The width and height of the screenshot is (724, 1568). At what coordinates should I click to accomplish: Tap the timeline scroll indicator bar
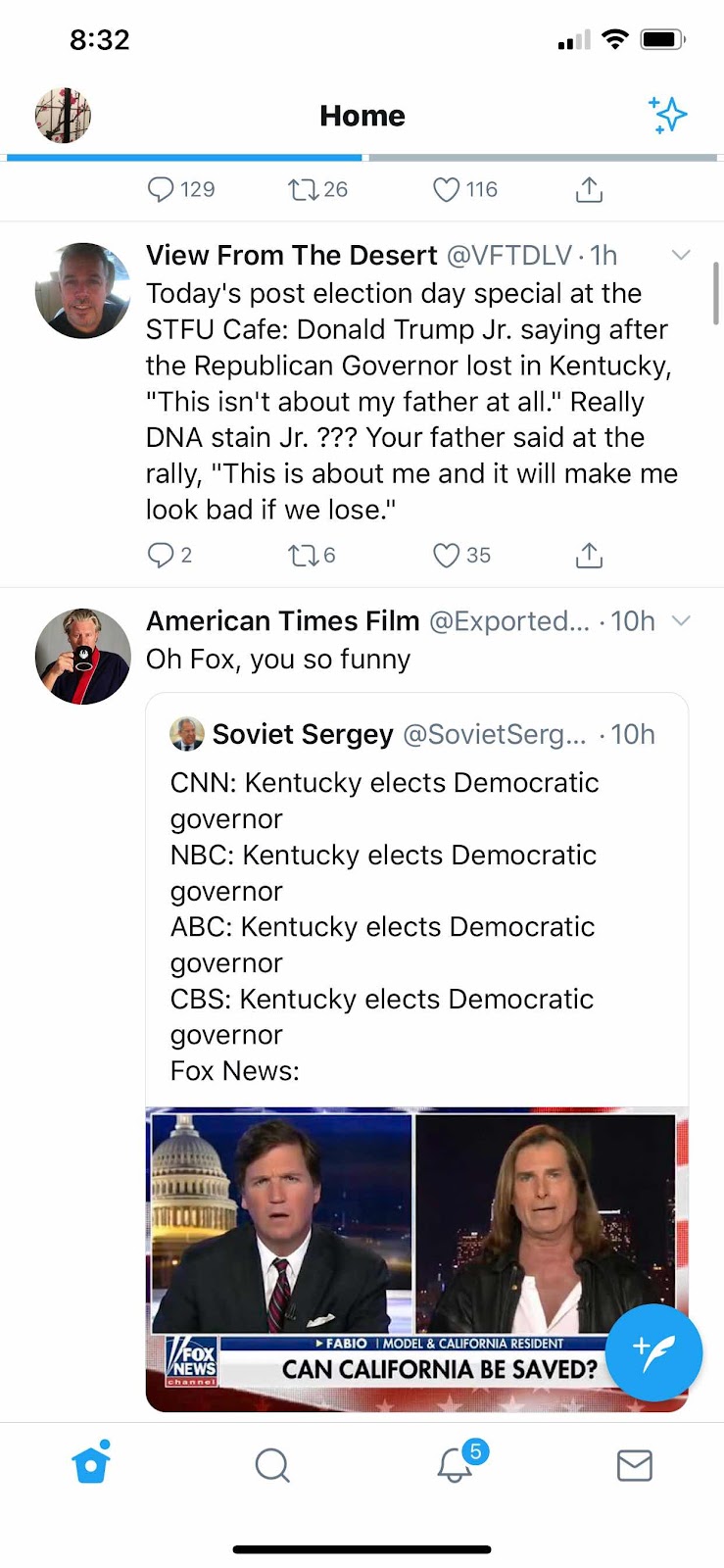716,292
